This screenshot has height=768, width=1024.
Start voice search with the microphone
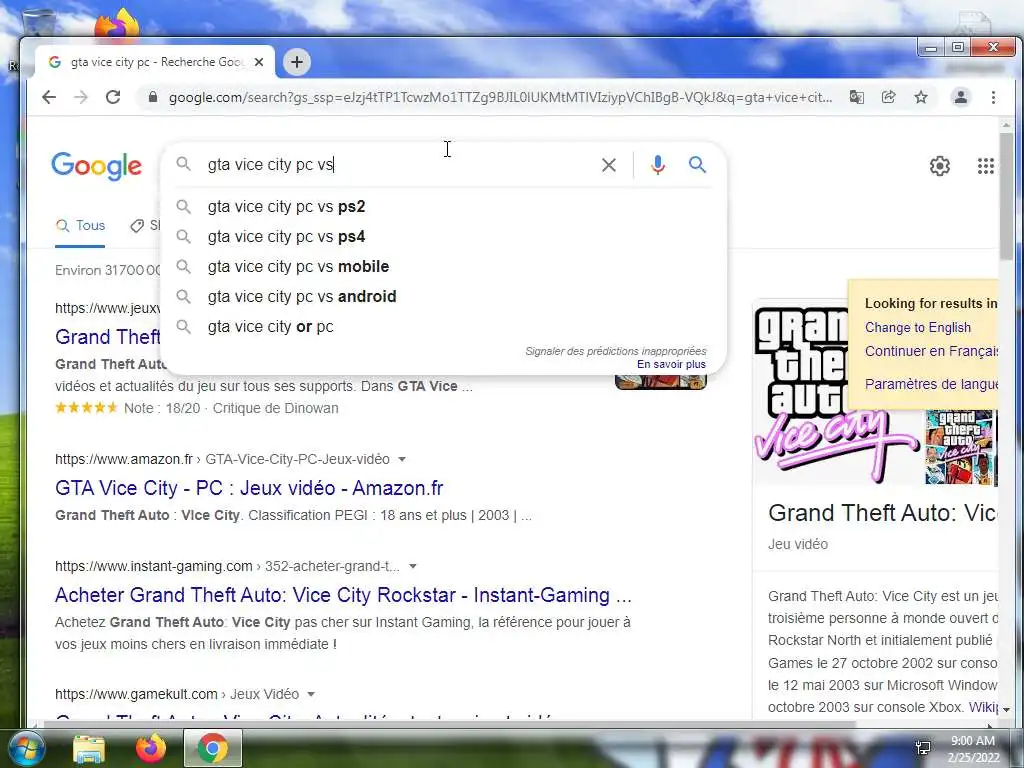(658, 165)
